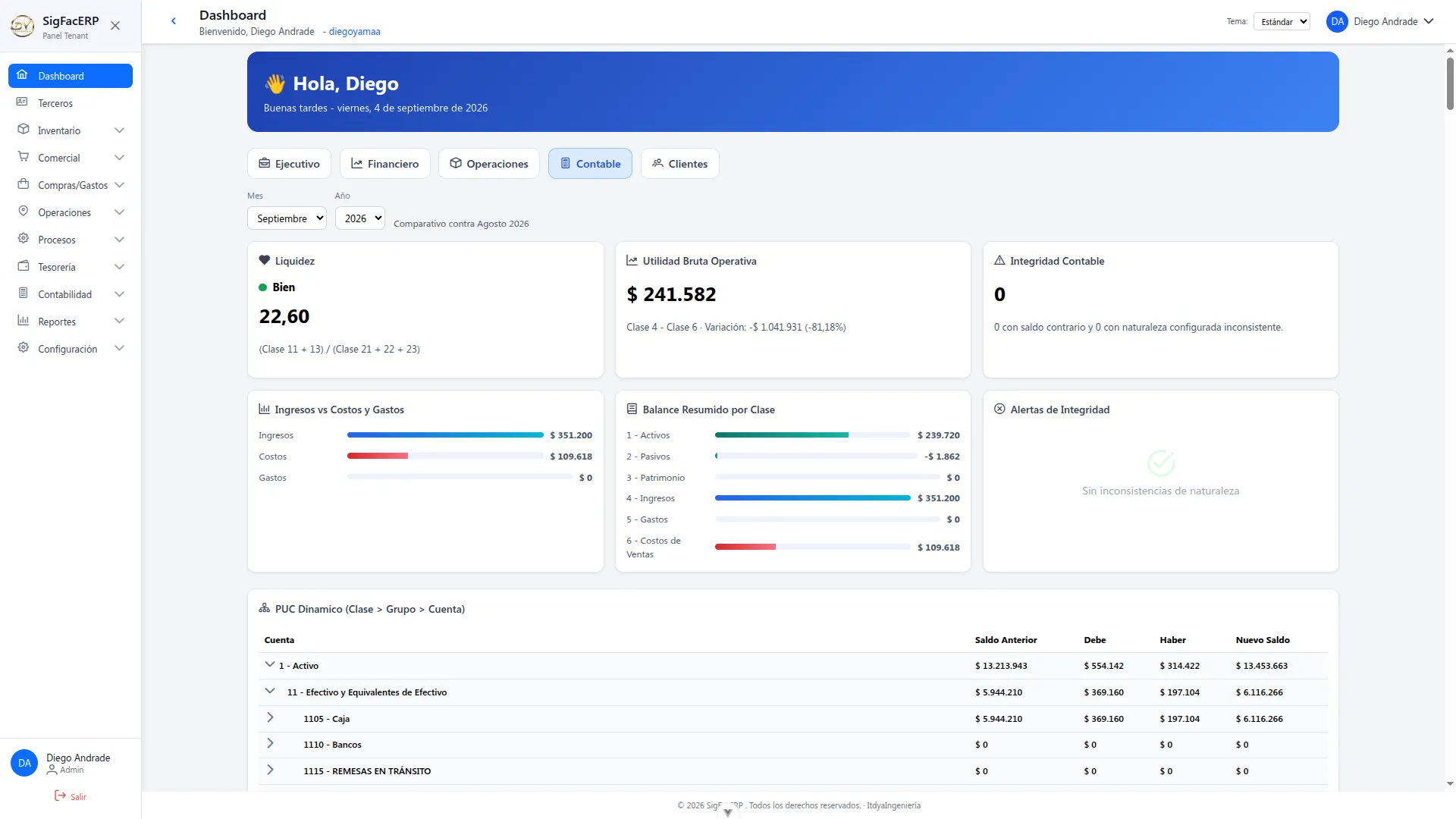Click the Balance Resumido por Clase icon
The height and width of the screenshot is (819, 1456).
tap(632, 409)
